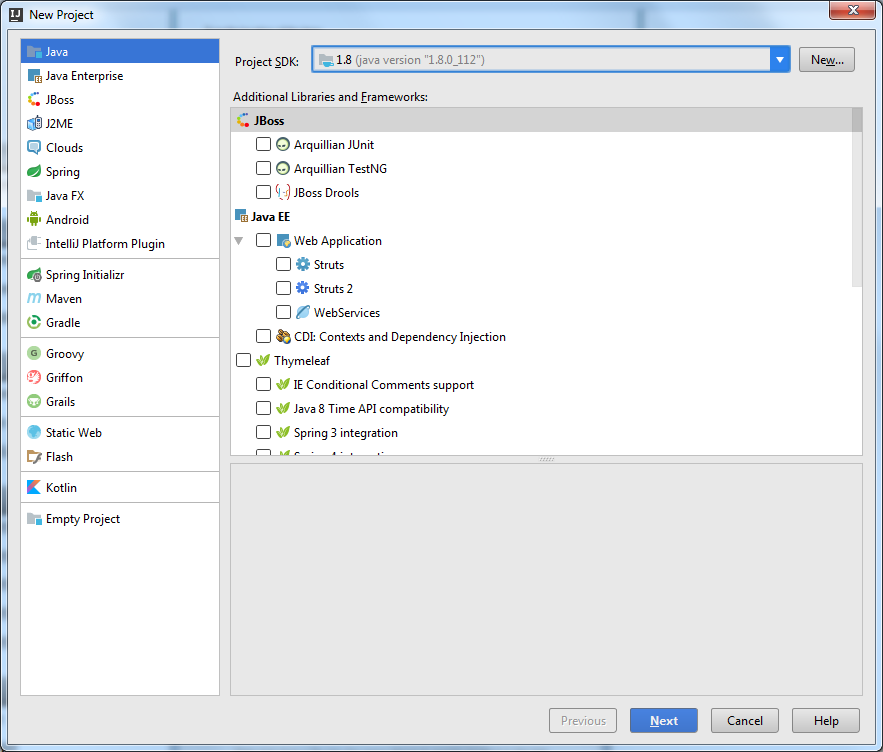The height and width of the screenshot is (752, 883).
Task: Click the Next button
Action: 663,720
